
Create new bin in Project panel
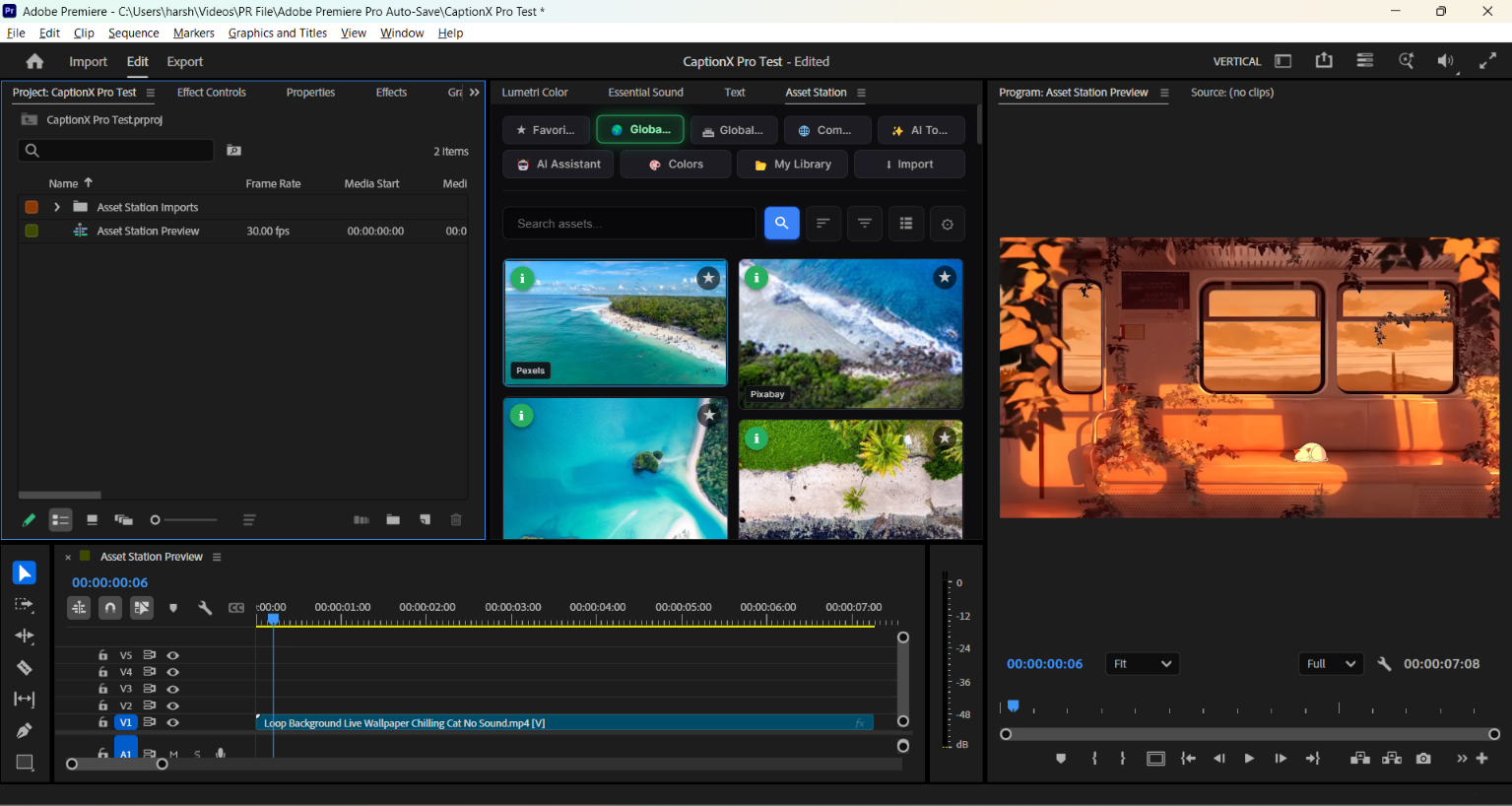[393, 519]
